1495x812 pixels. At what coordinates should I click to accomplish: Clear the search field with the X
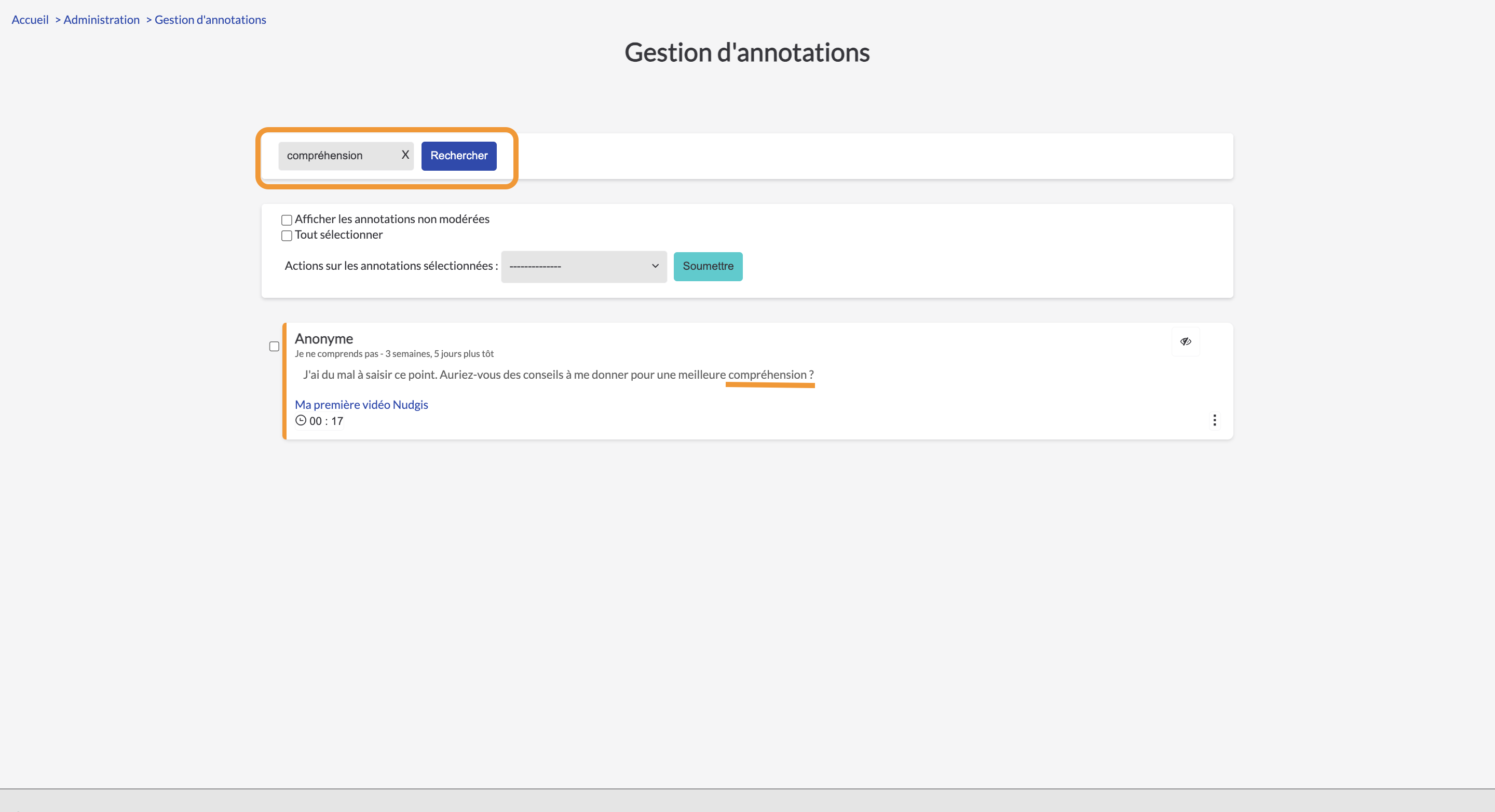pos(405,155)
